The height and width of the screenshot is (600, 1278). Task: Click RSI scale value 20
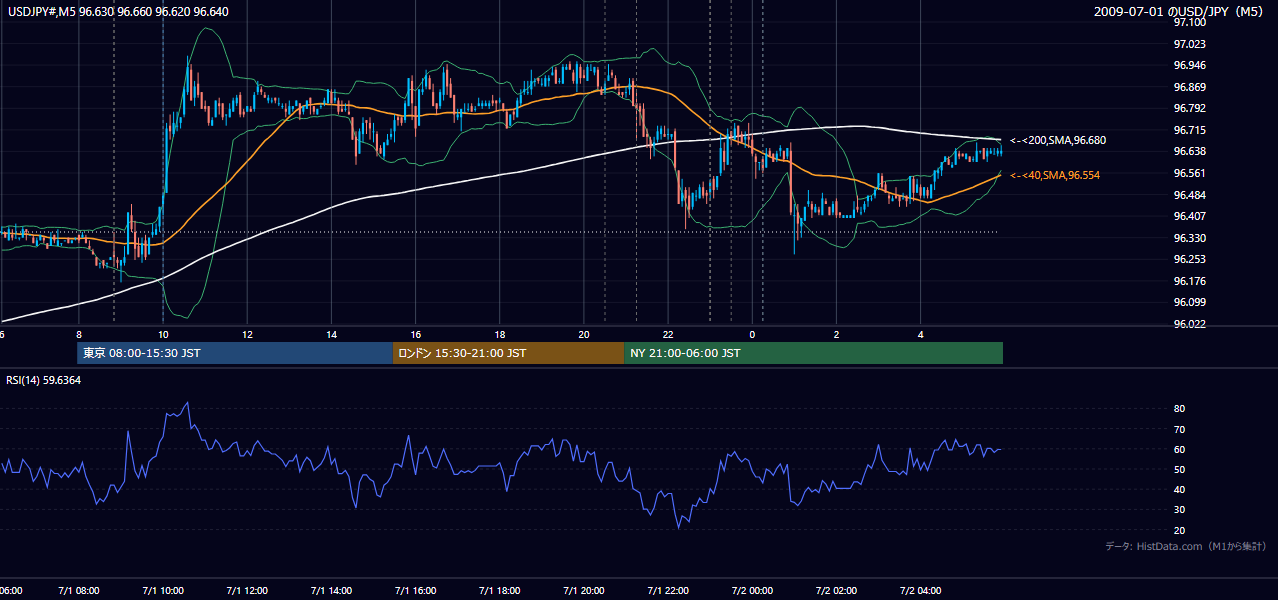tap(1179, 530)
